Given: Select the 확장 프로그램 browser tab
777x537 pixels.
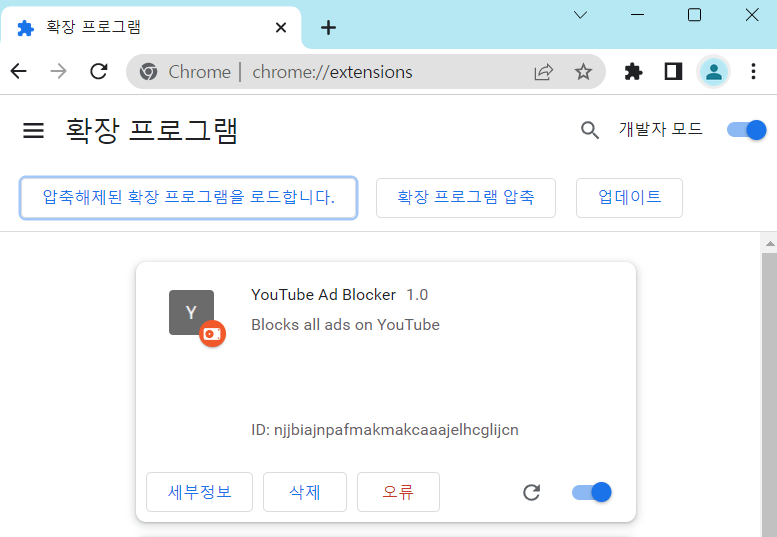Looking at the screenshot, I should coord(151,28).
